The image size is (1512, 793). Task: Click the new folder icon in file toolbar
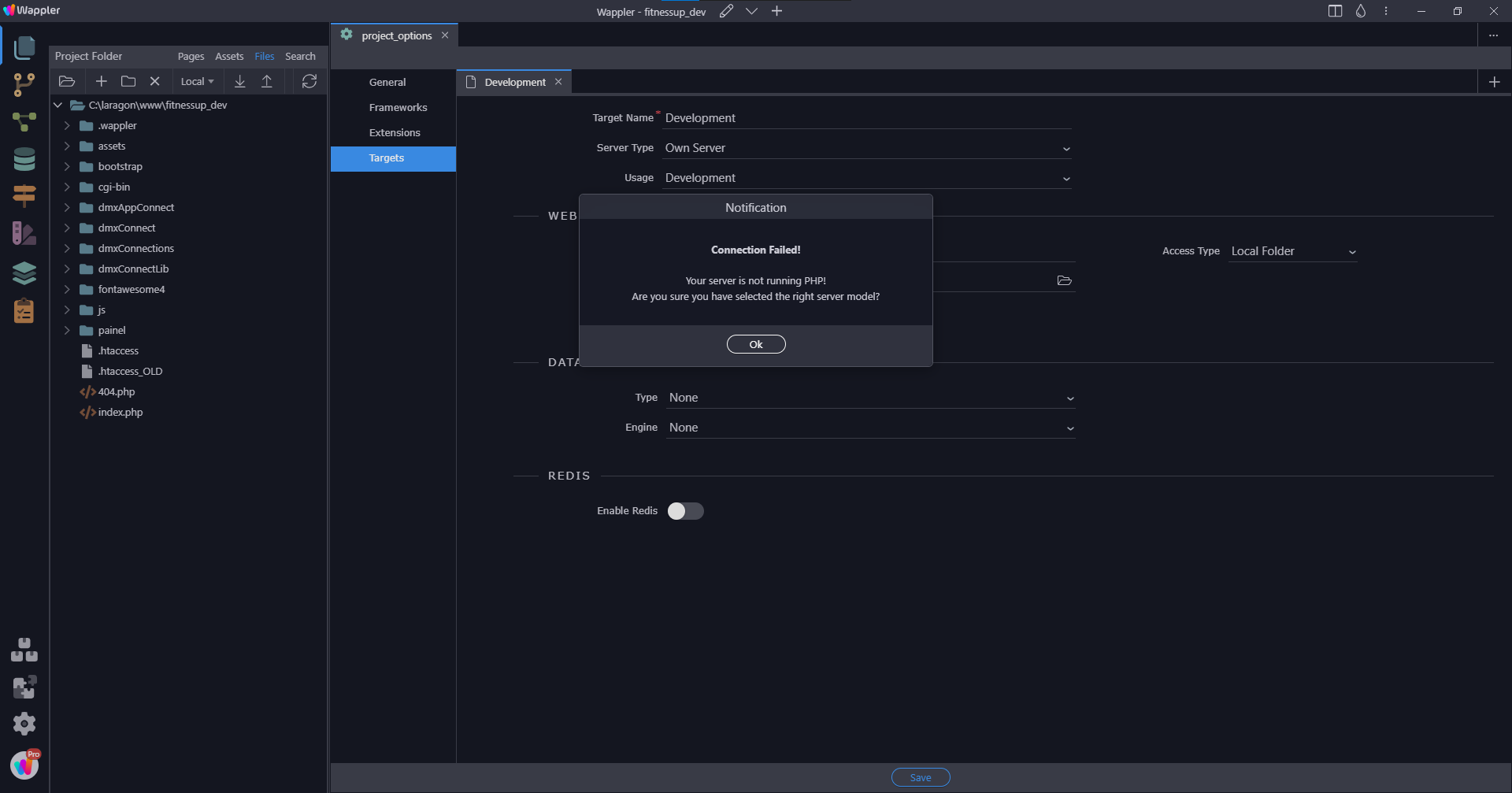[x=128, y=81]
